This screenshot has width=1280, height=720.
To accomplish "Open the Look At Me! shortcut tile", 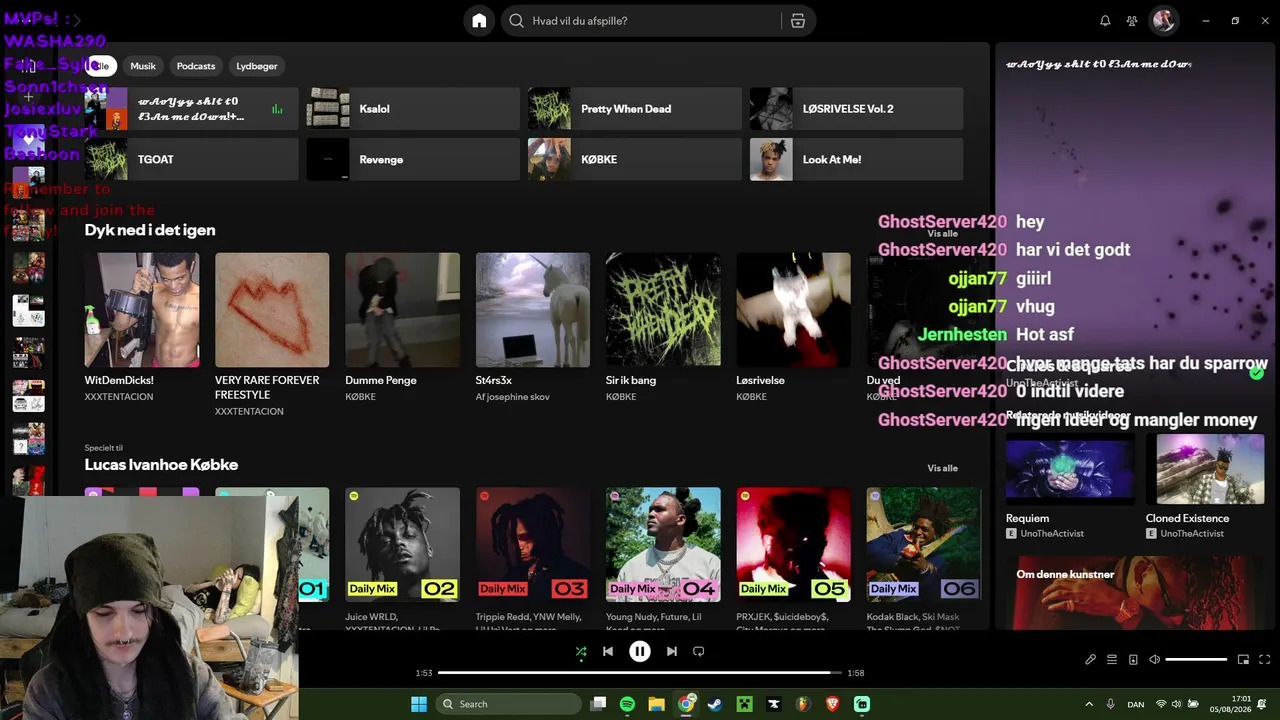I will click(x=856, y=160).
